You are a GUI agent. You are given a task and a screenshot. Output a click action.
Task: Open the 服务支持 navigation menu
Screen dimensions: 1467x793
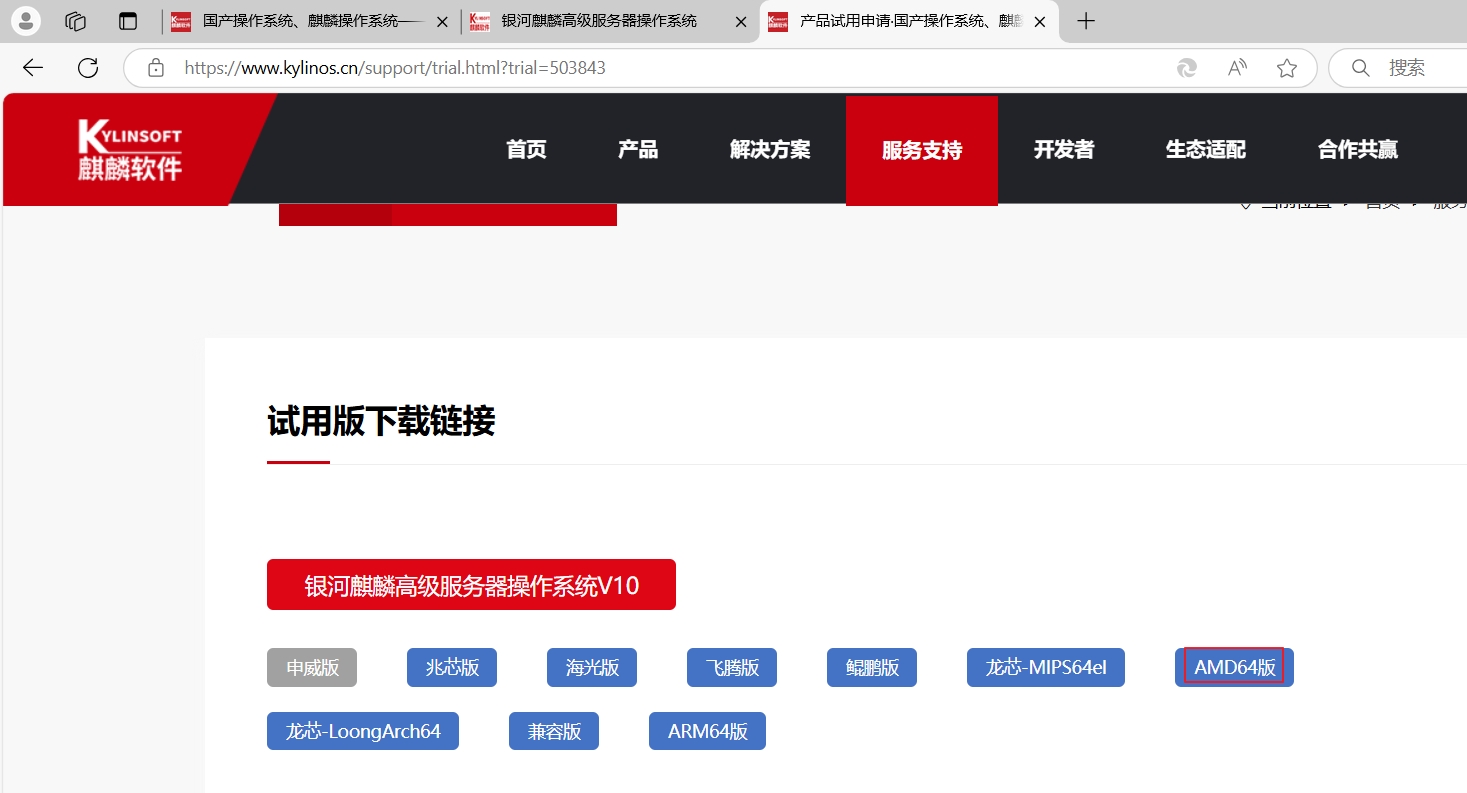(922, 151)
